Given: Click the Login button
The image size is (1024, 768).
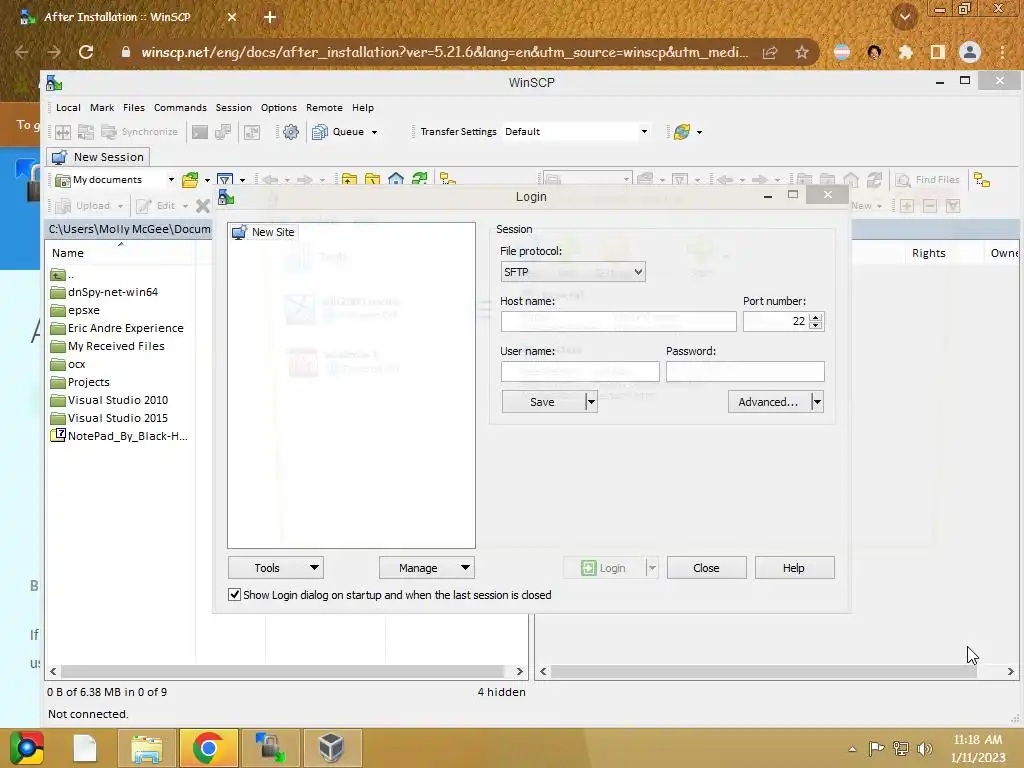Looking at the screenshot, I should 604,568.
